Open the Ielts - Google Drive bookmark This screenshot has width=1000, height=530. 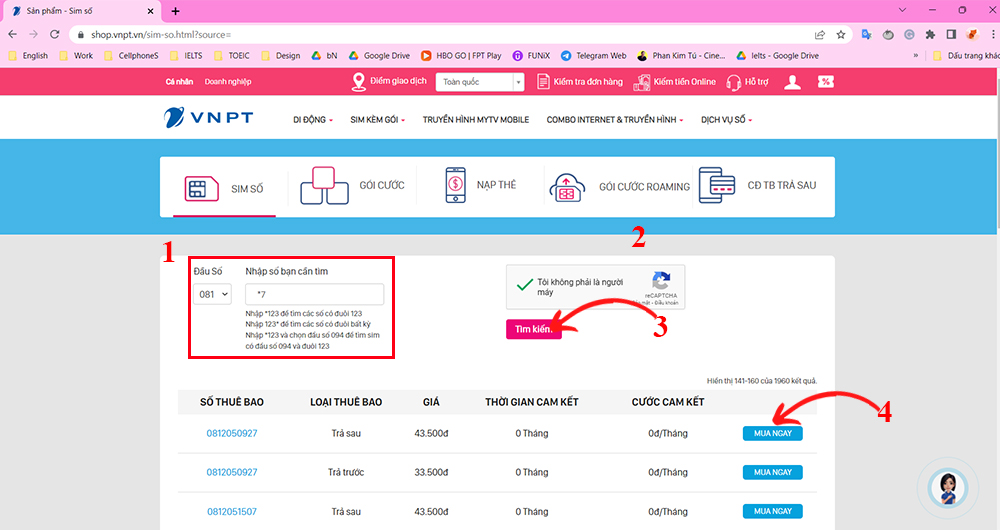(x=777, y=55)
